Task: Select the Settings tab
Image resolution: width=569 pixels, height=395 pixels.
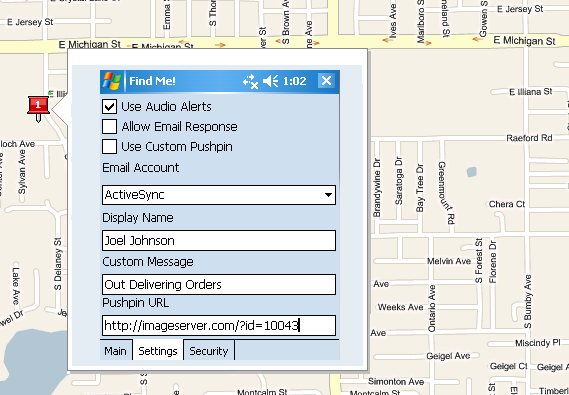Action: pyautogui.click(x=158, y=350)
